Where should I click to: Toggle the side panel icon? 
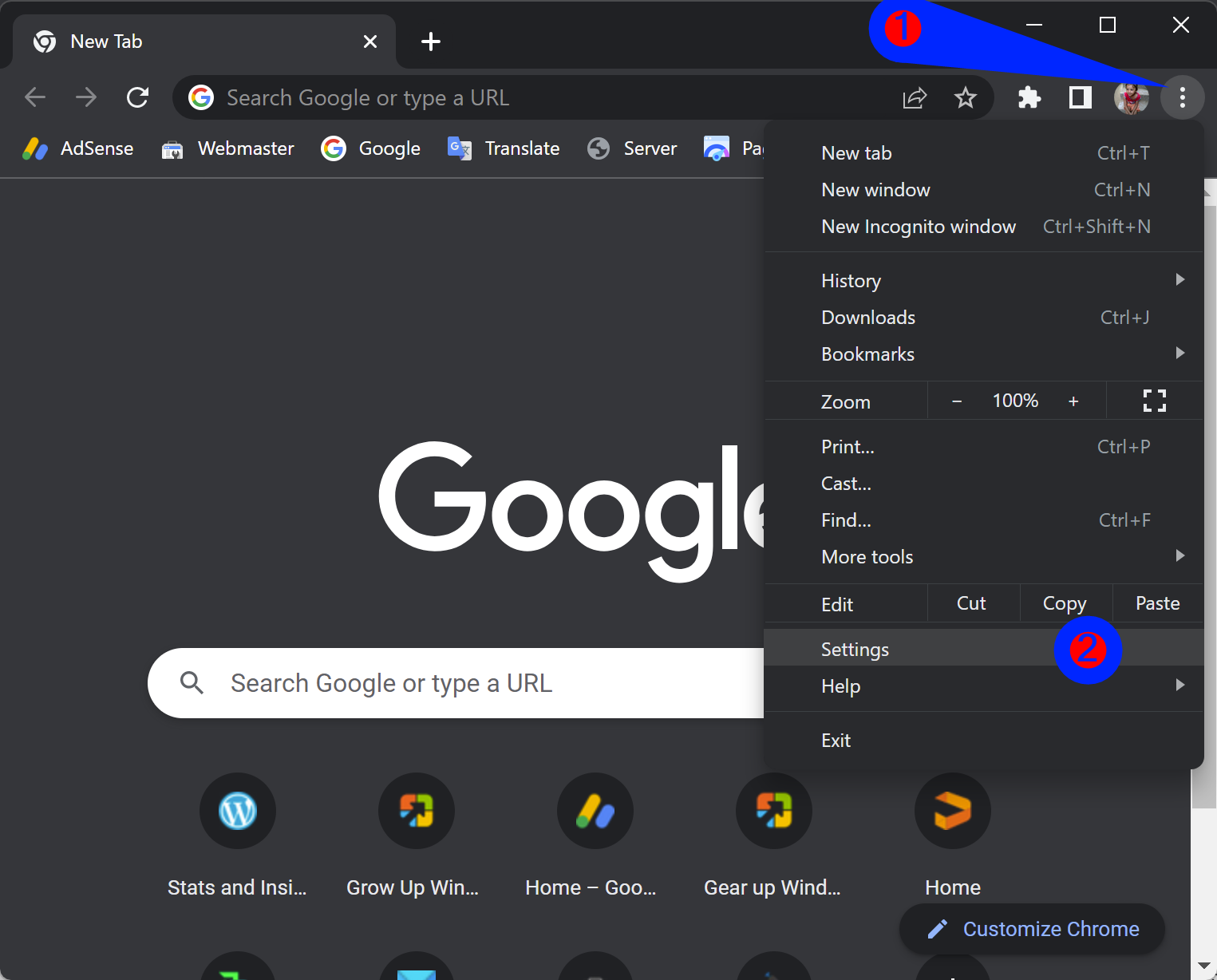[x=1081, y=98]
